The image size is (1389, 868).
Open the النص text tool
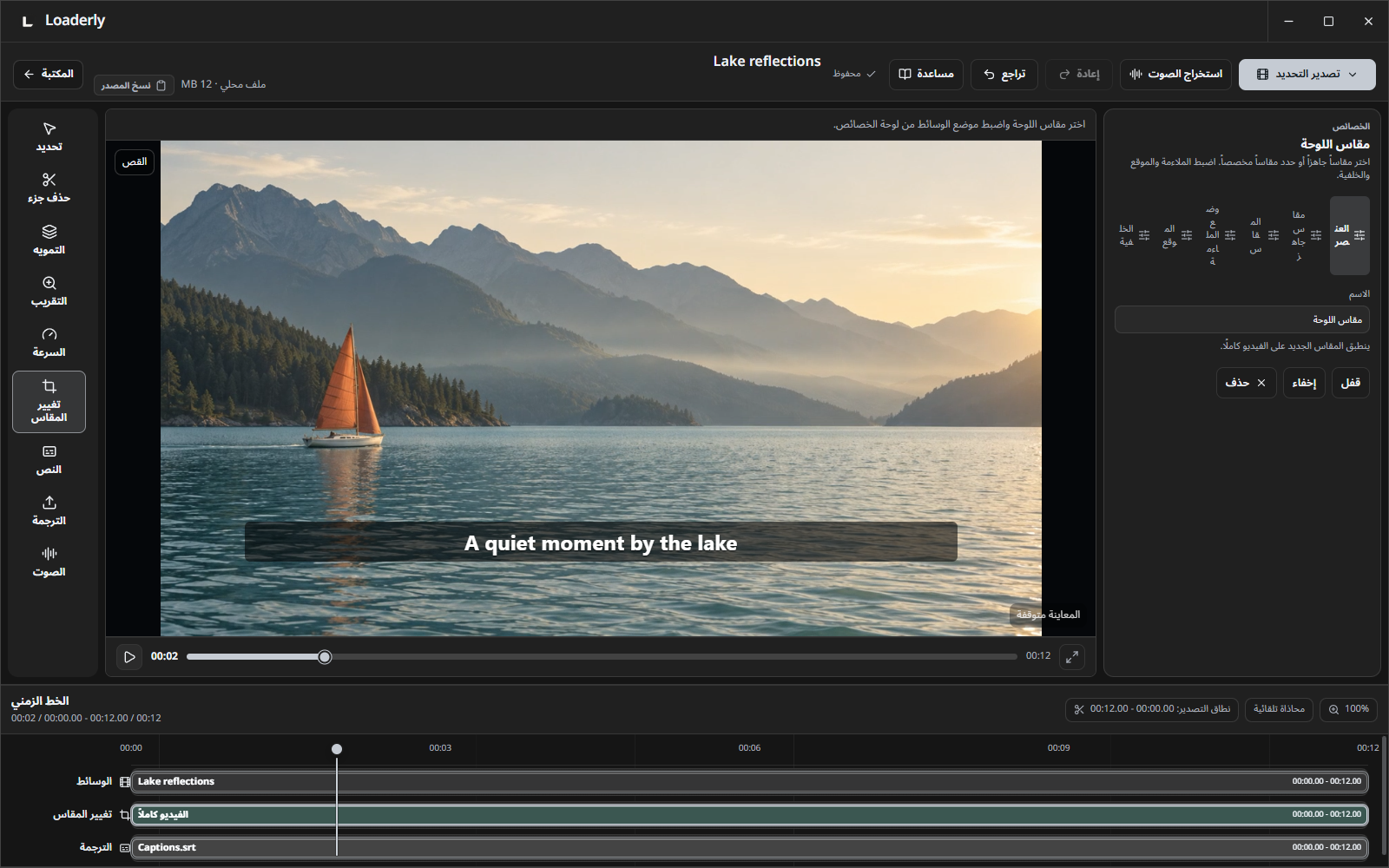pos(49,460)
